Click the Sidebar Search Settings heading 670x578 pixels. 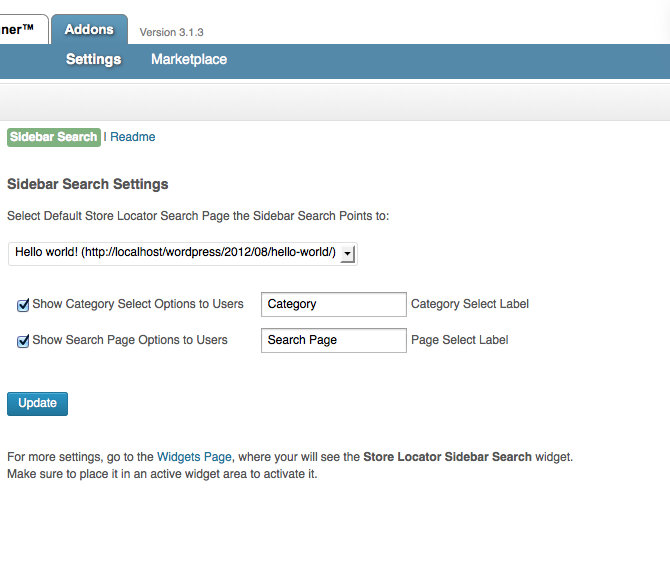click(88, 185)
